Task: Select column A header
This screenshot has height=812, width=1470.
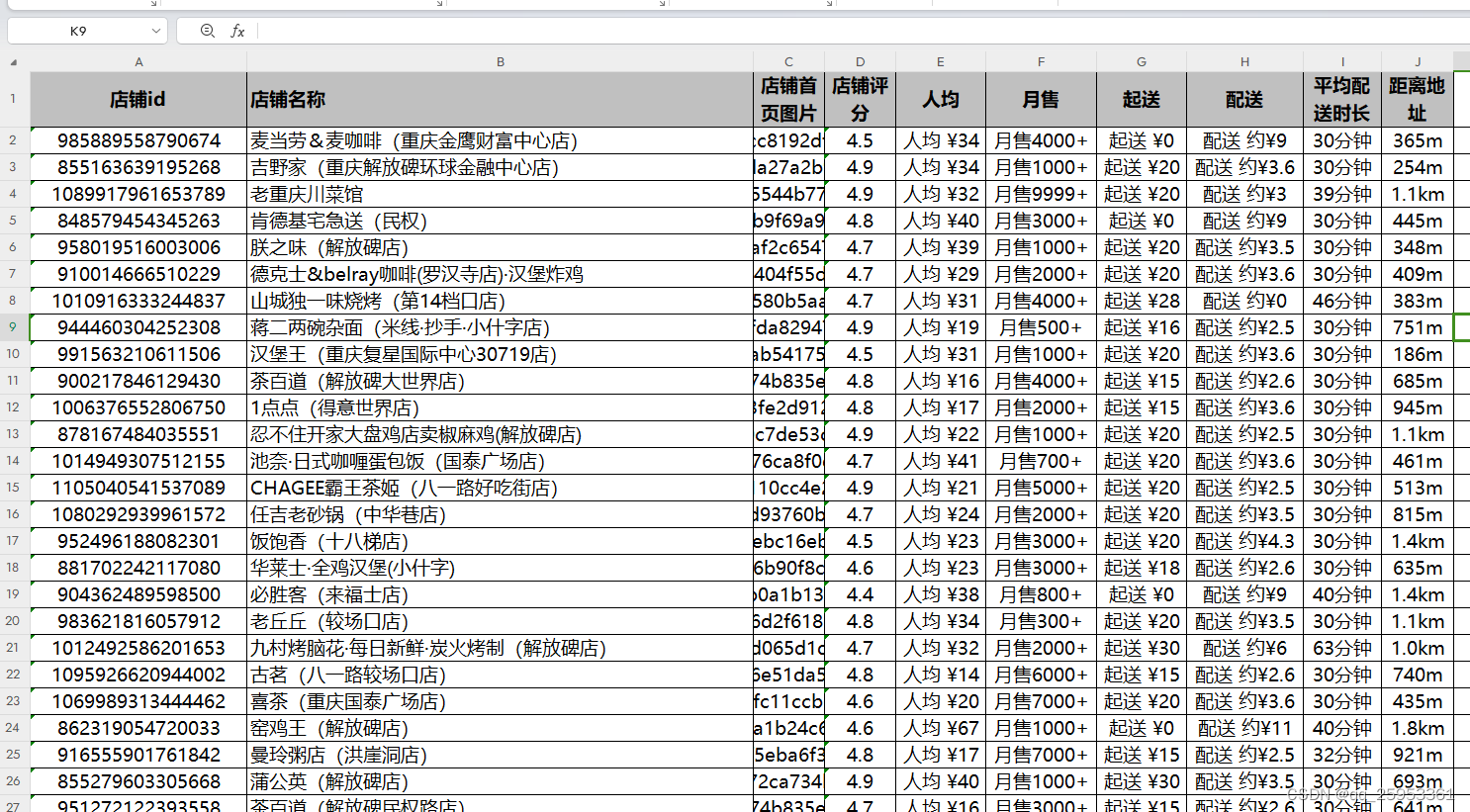Action: click(x=138, y=61)
